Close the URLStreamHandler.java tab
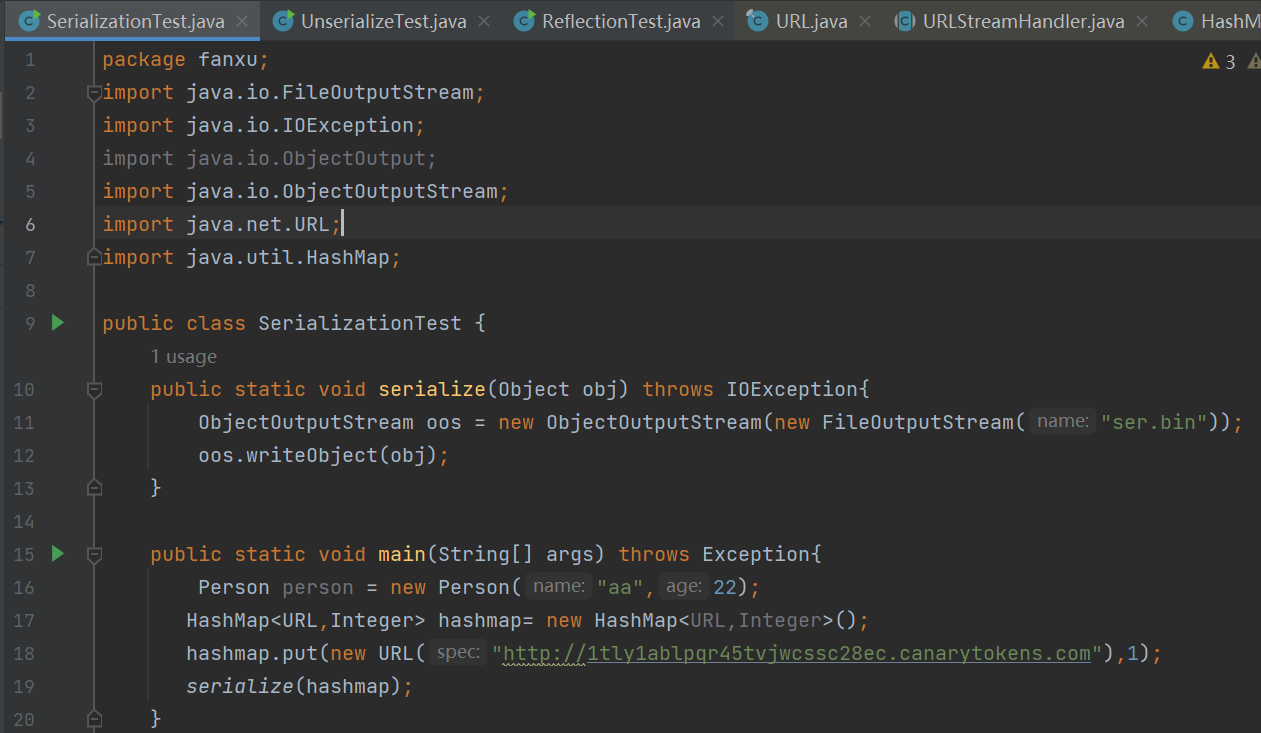The height and width of the screenshot is (733, 1261). [1143, 21]
